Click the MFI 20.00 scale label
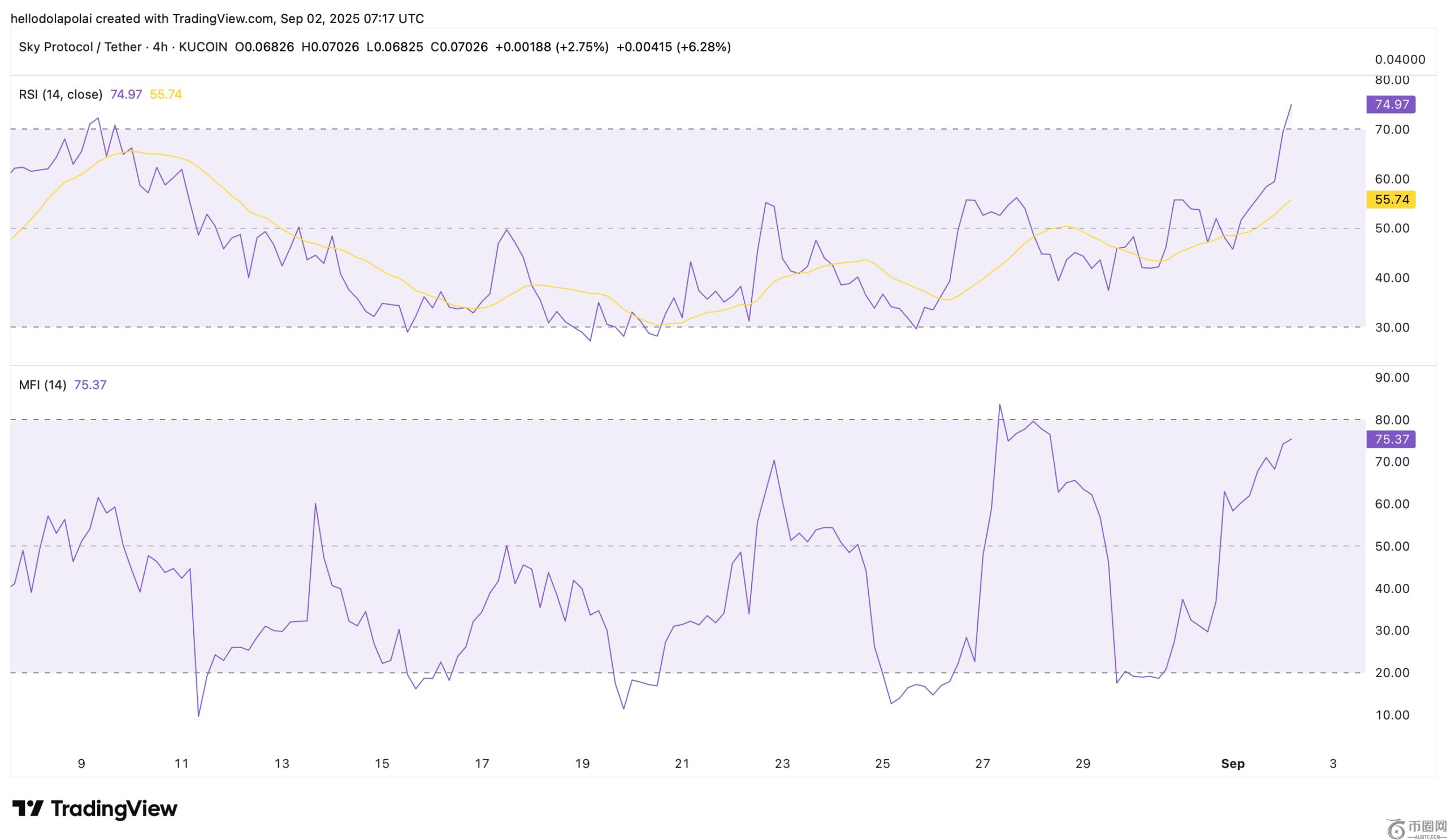This screenshot has height=840, width=1447. 1392,672
